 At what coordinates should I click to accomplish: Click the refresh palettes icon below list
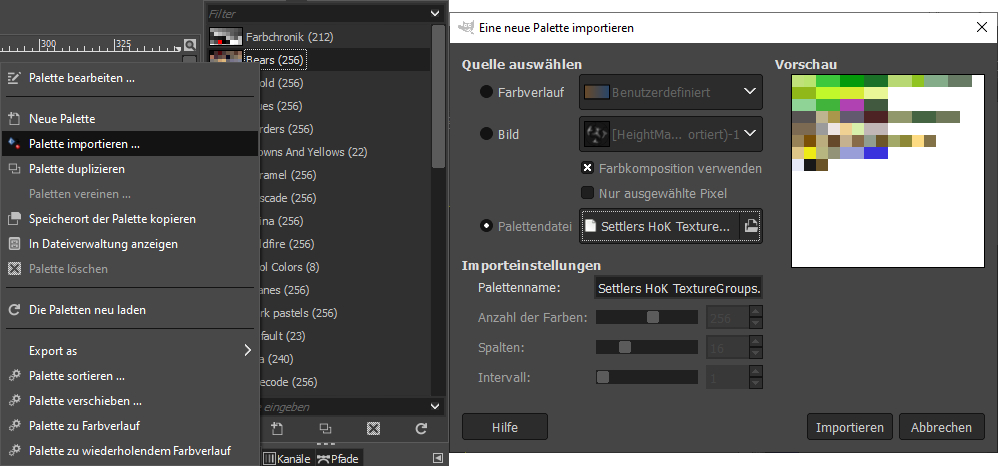point(421,429)
